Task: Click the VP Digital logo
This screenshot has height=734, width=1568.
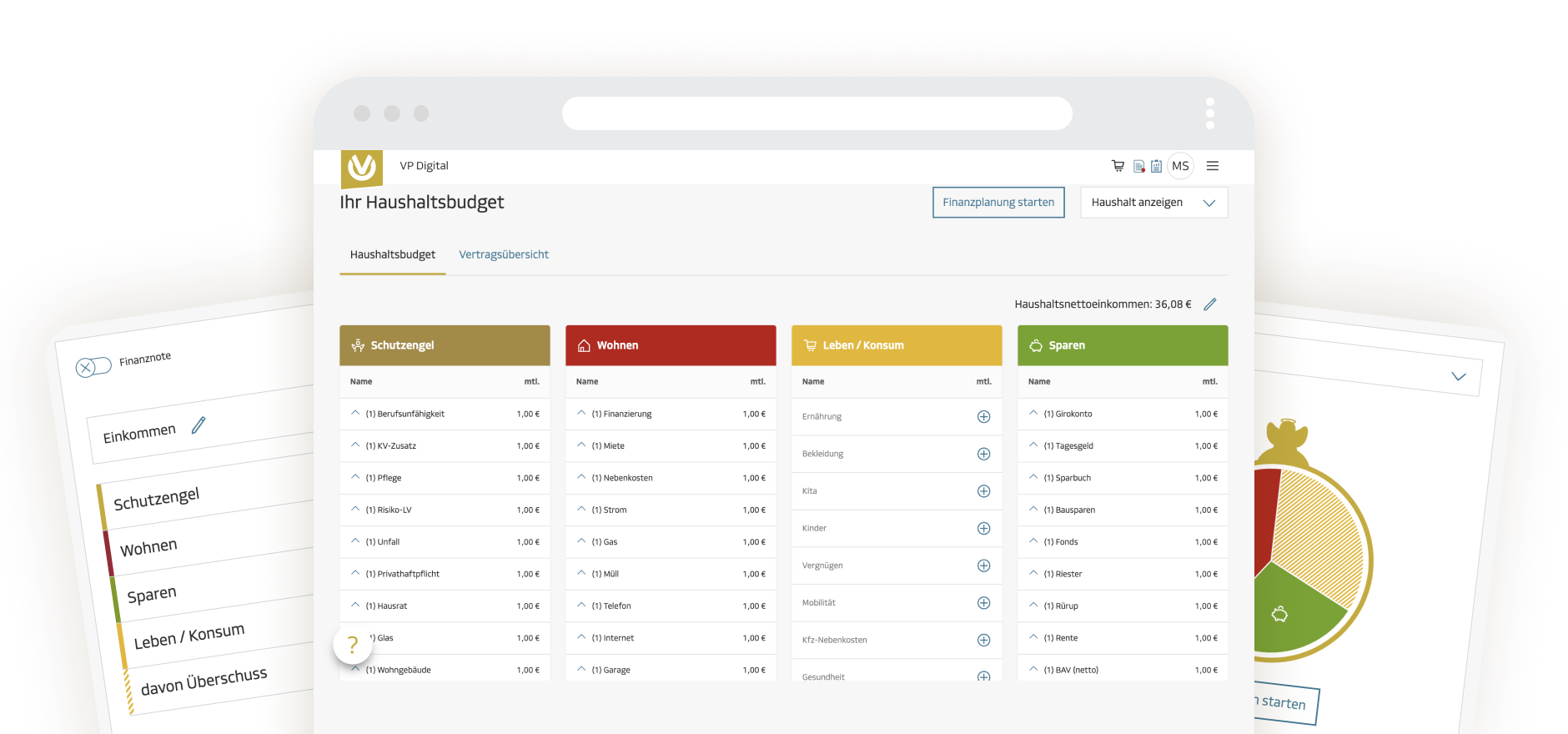Action: 362,168
